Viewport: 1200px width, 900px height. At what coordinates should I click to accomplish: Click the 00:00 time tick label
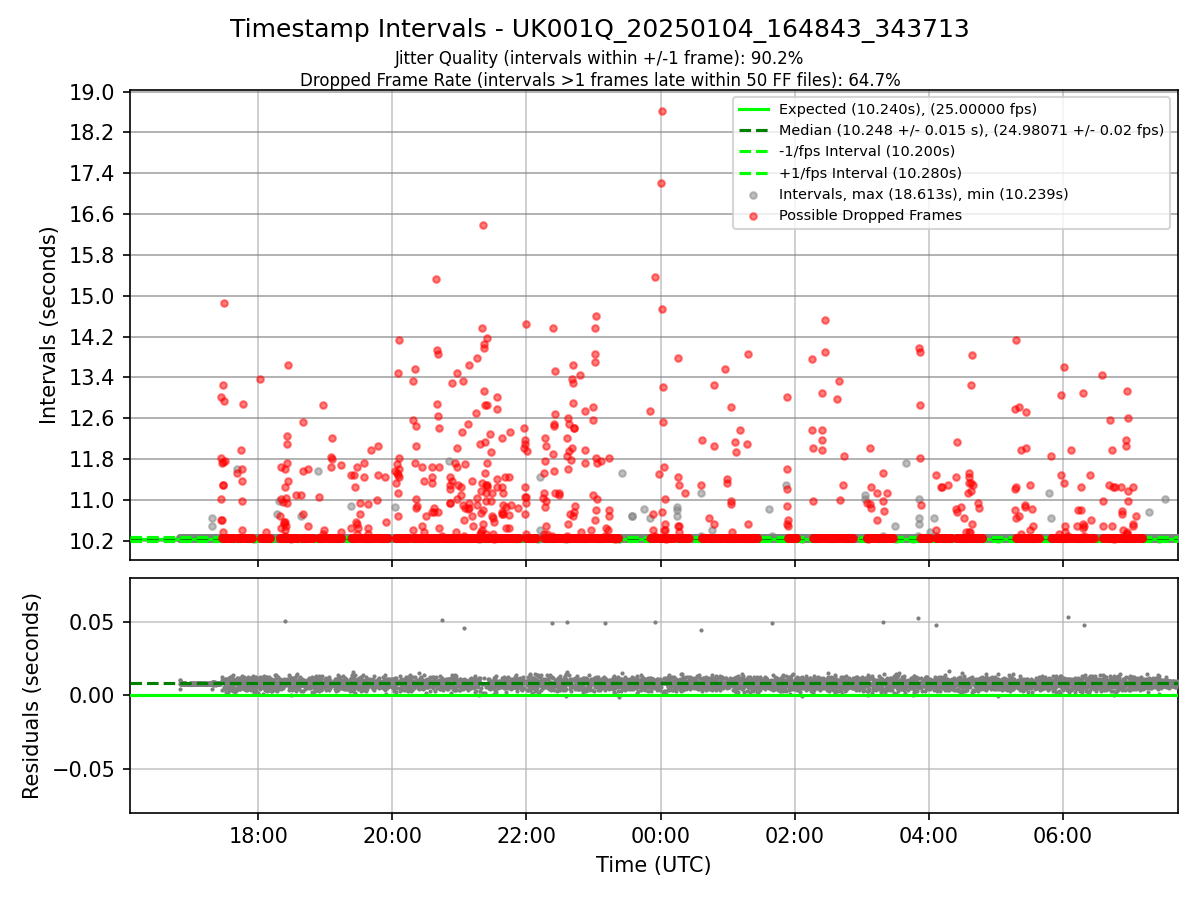click(661, 836)
